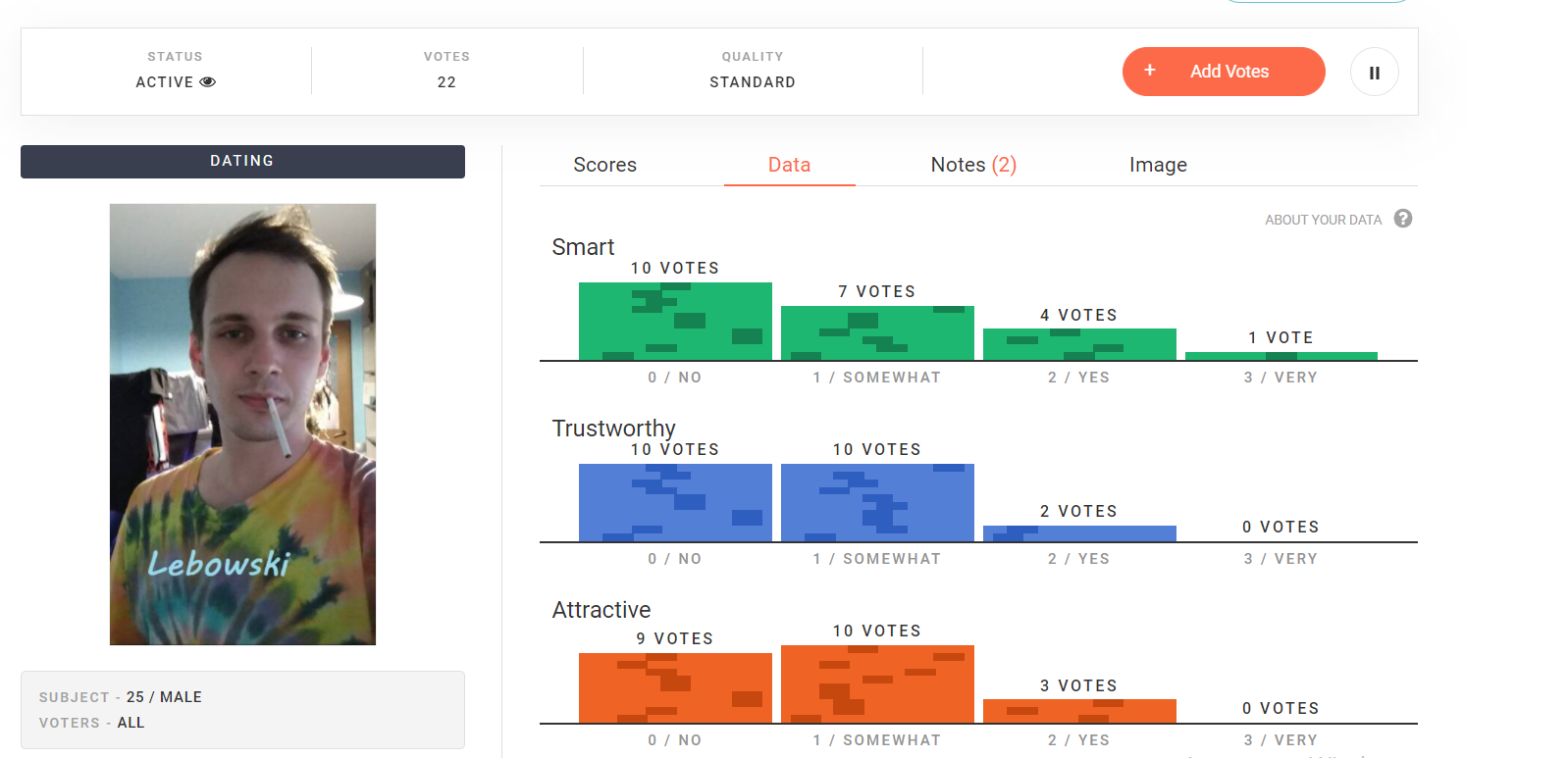Toggle the active status eye icon

pos(208,82)
